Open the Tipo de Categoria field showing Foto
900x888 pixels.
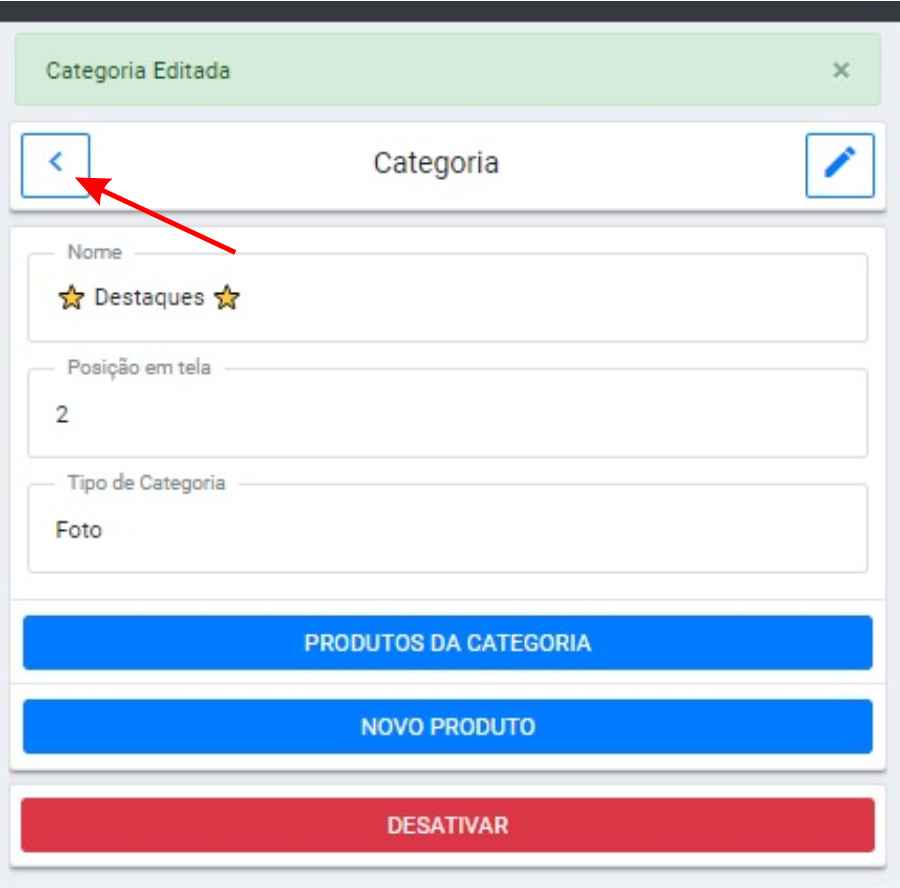tap(447, 530)
